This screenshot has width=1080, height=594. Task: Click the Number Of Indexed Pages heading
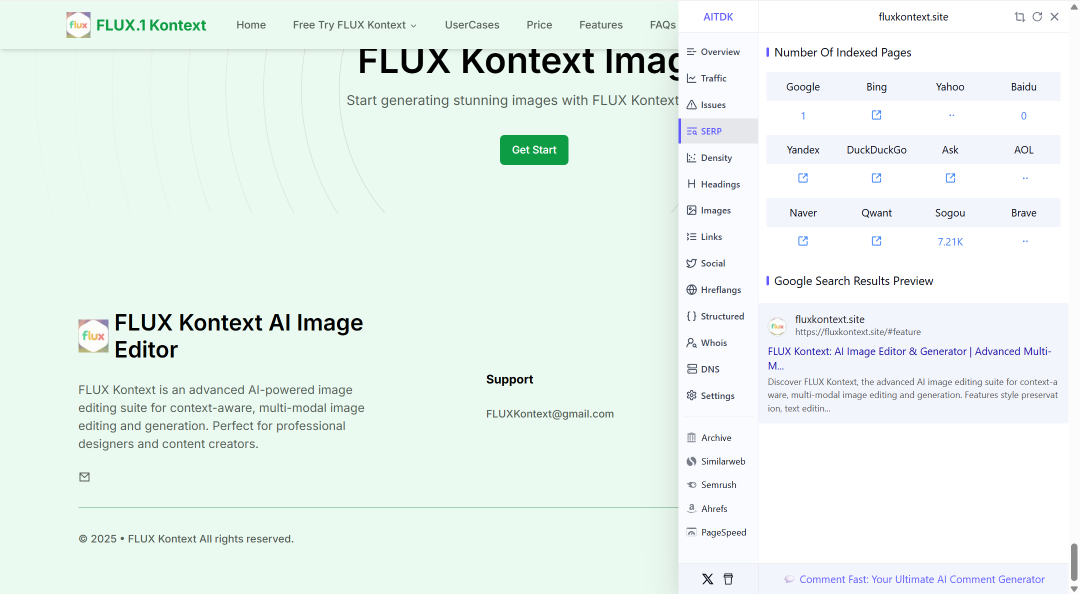point(842,52)
